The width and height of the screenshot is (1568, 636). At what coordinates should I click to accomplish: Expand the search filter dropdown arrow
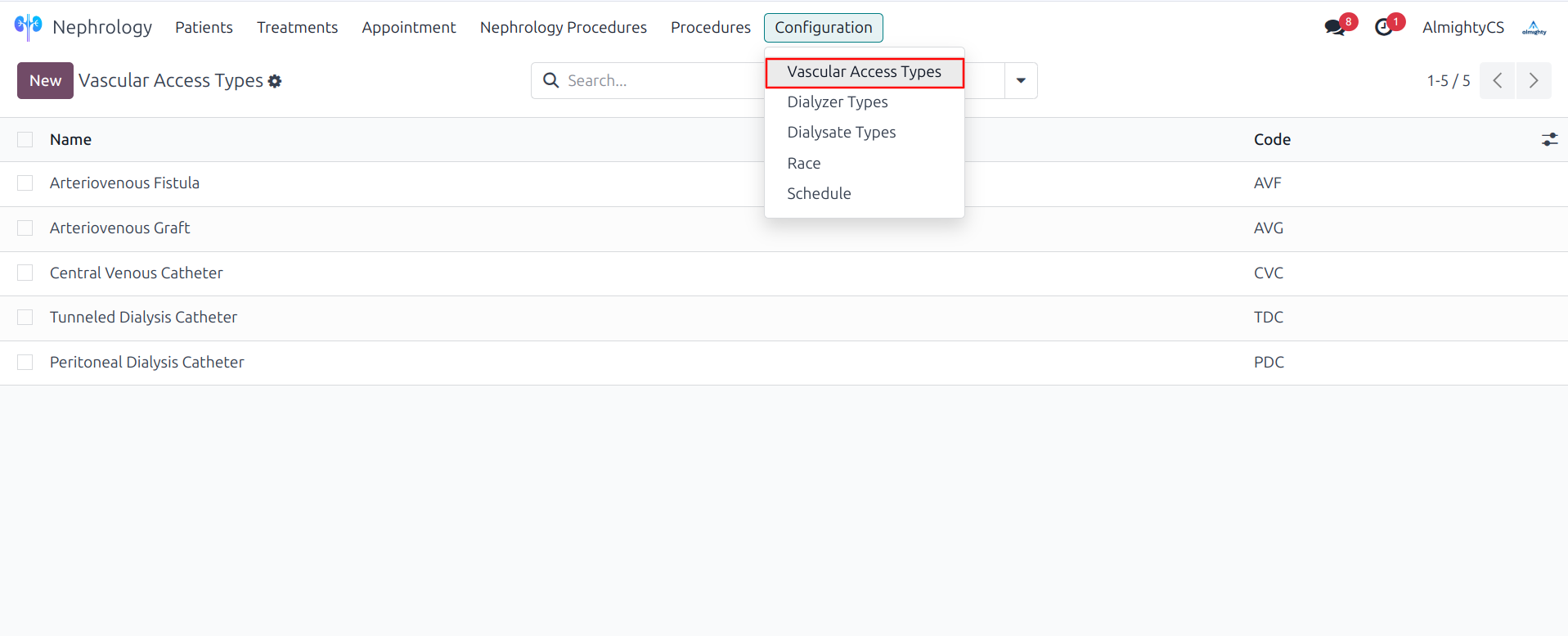click(1021, 80)
